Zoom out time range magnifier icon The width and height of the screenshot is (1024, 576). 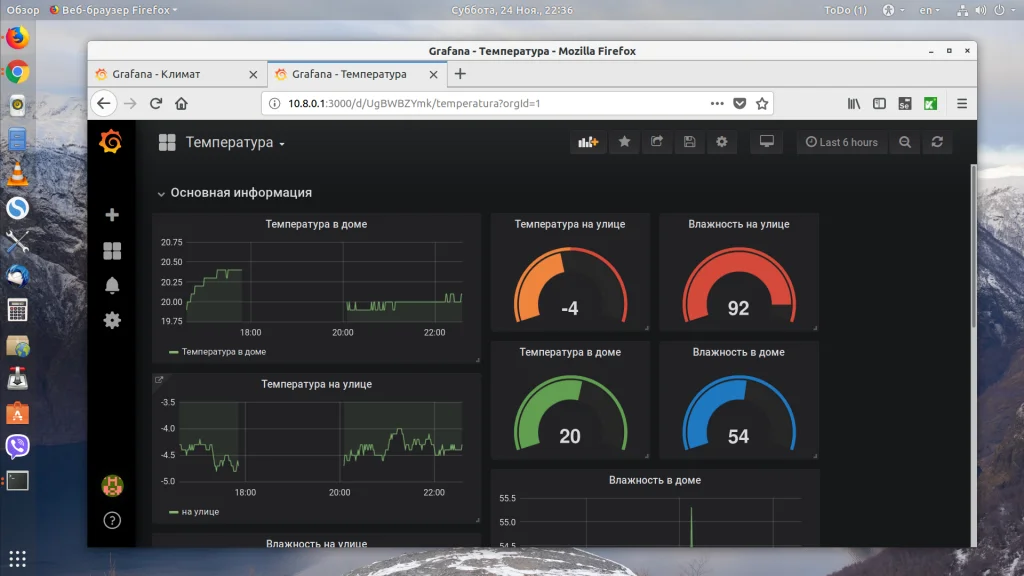point(905,142)
